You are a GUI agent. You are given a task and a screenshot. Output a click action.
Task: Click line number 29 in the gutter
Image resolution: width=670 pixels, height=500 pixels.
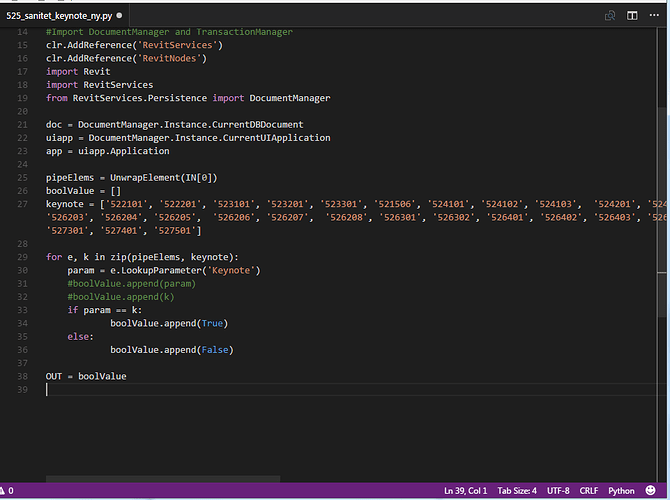(24, 258)
